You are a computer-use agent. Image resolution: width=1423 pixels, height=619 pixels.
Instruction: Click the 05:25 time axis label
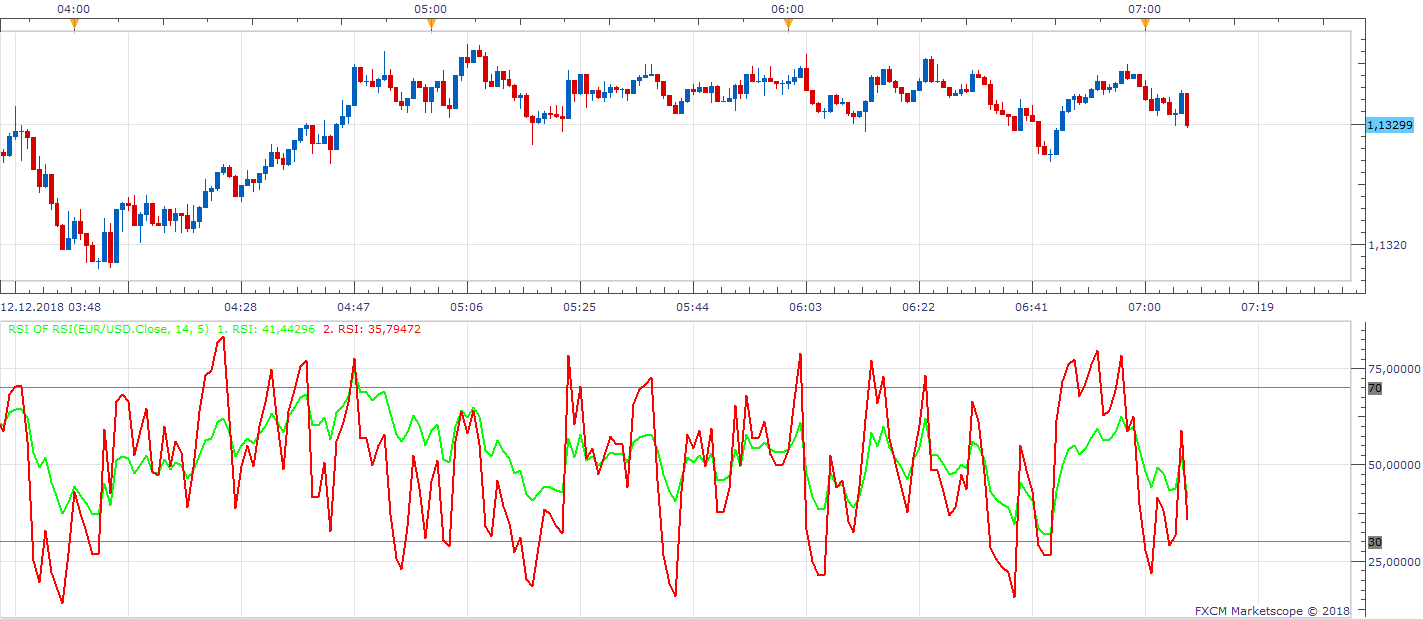pos(580,307)
